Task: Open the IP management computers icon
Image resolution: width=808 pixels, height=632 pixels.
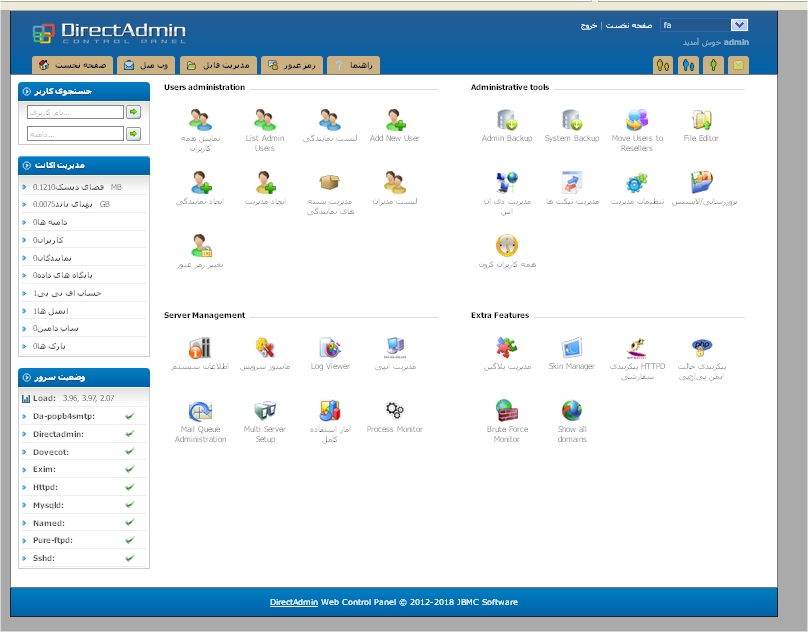Action: point(395,348)
